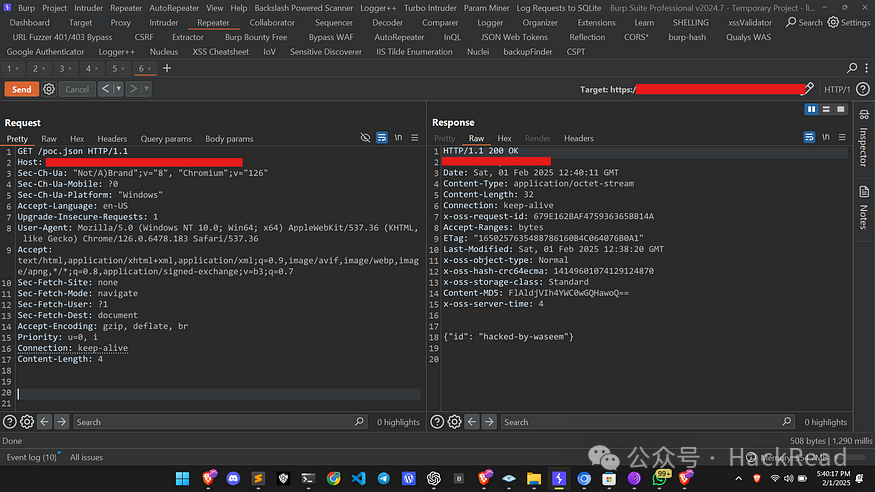The width and height of the screenshot is (875, 492).
Task: Open the Decoder tool tab
Action: pyautogui.click(x=387, y=23)
